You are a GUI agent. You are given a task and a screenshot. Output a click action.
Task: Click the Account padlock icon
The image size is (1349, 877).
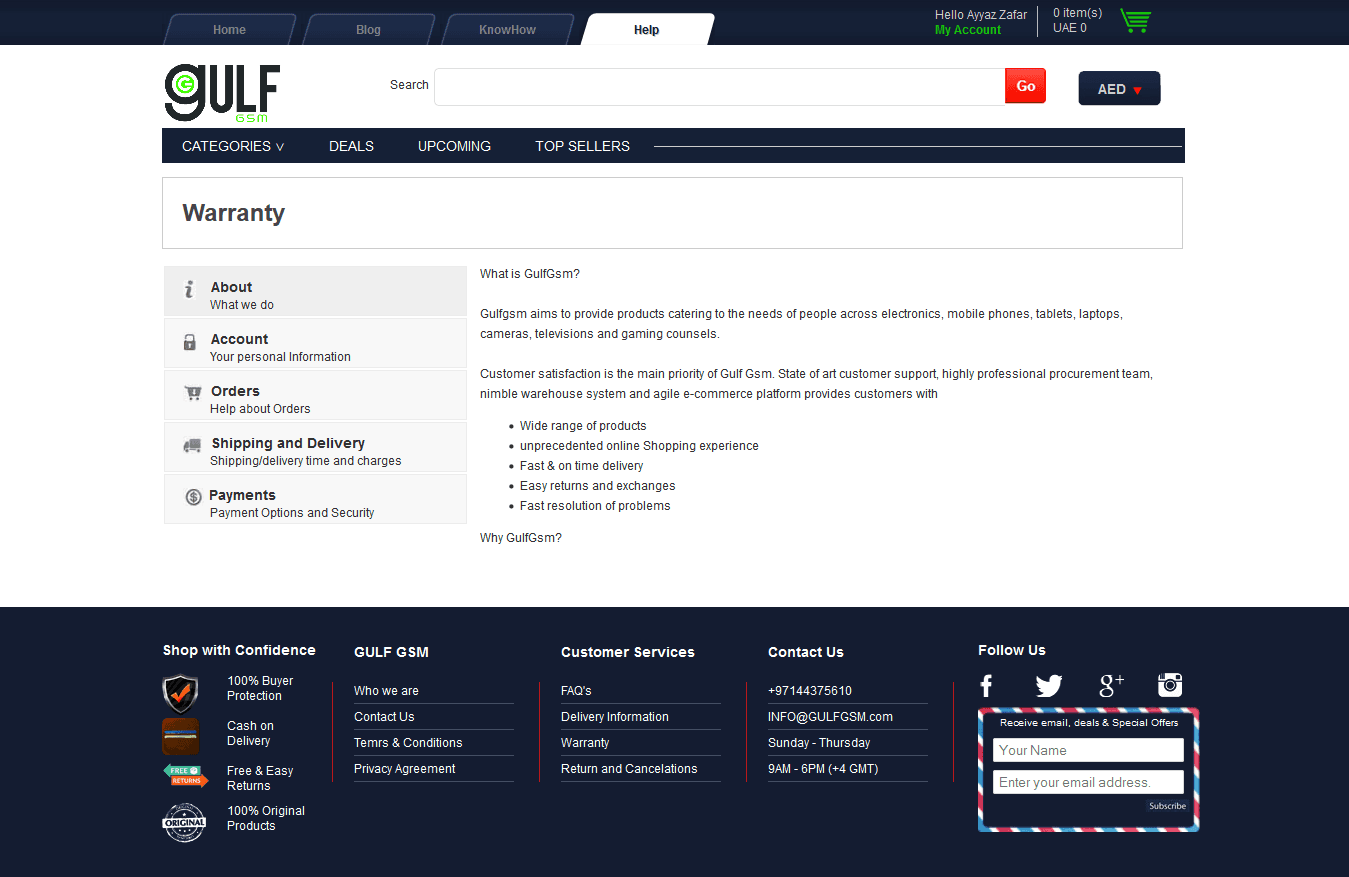click(x=190, y=342)
